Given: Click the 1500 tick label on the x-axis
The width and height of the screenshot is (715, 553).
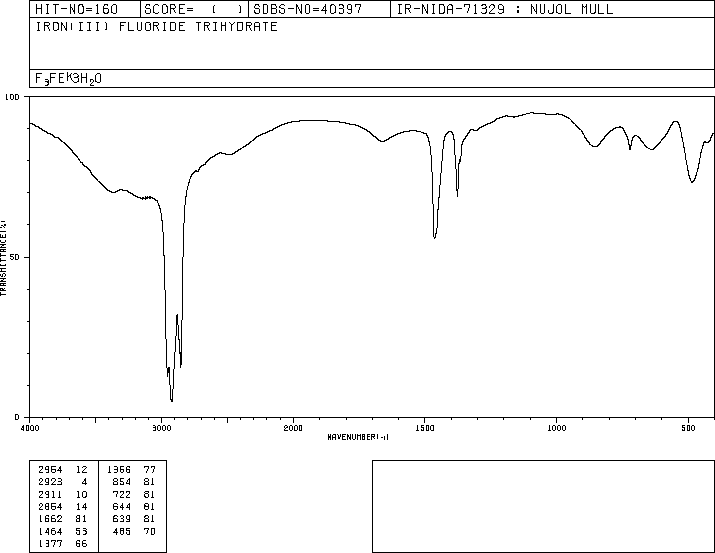Looking at the screenshot, I should tap(425, 428).
